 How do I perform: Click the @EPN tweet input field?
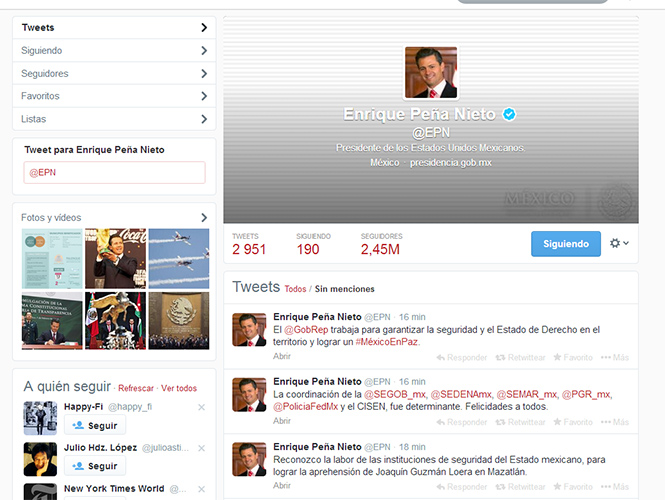click(115, 173)
